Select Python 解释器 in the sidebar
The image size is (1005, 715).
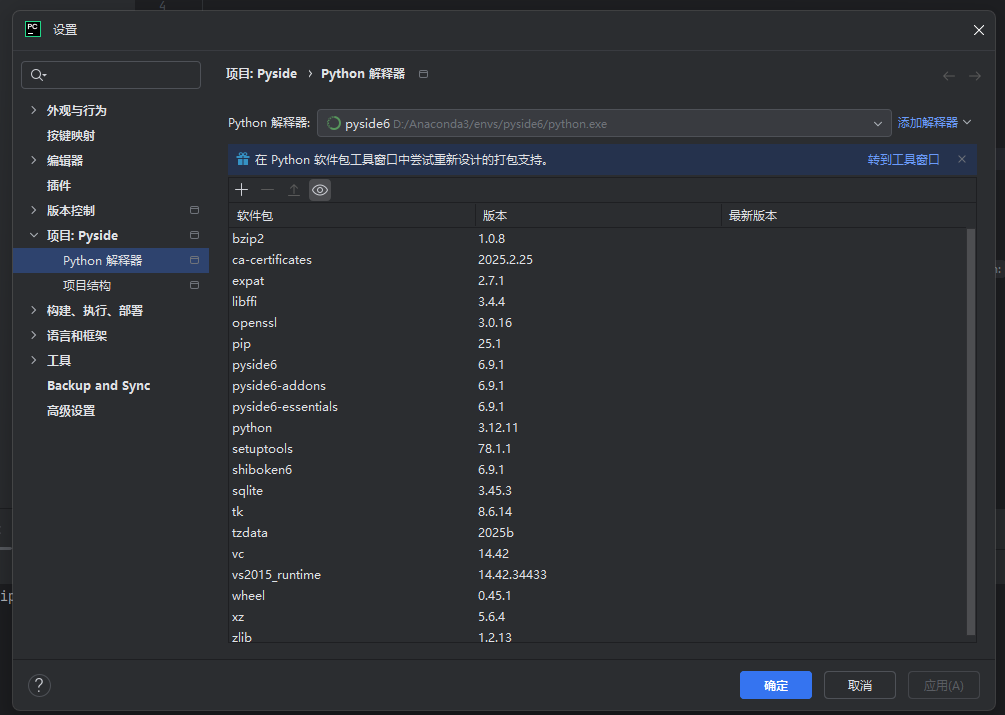(111, 260)
